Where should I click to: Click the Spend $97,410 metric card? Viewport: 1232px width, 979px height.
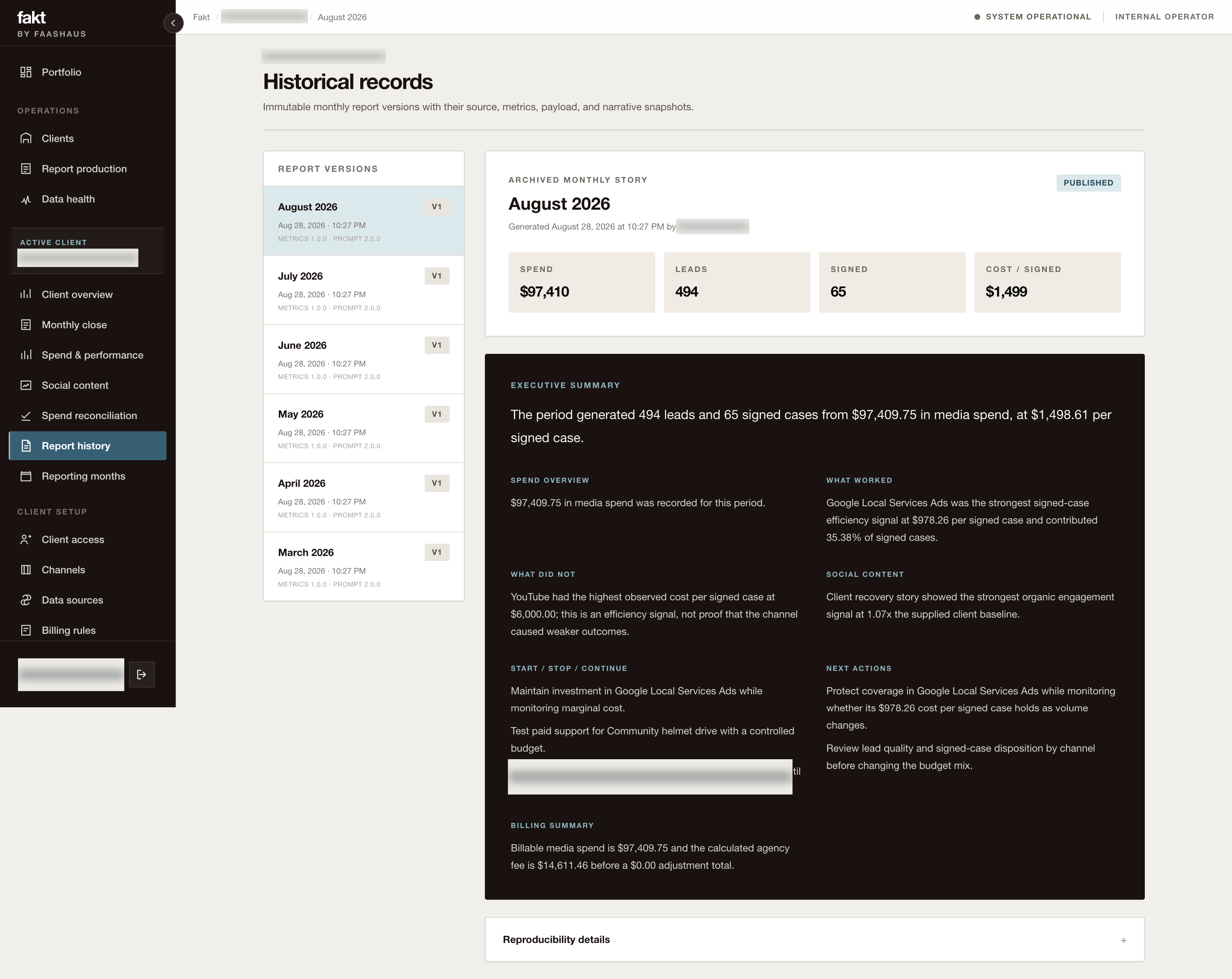(582, 282)
